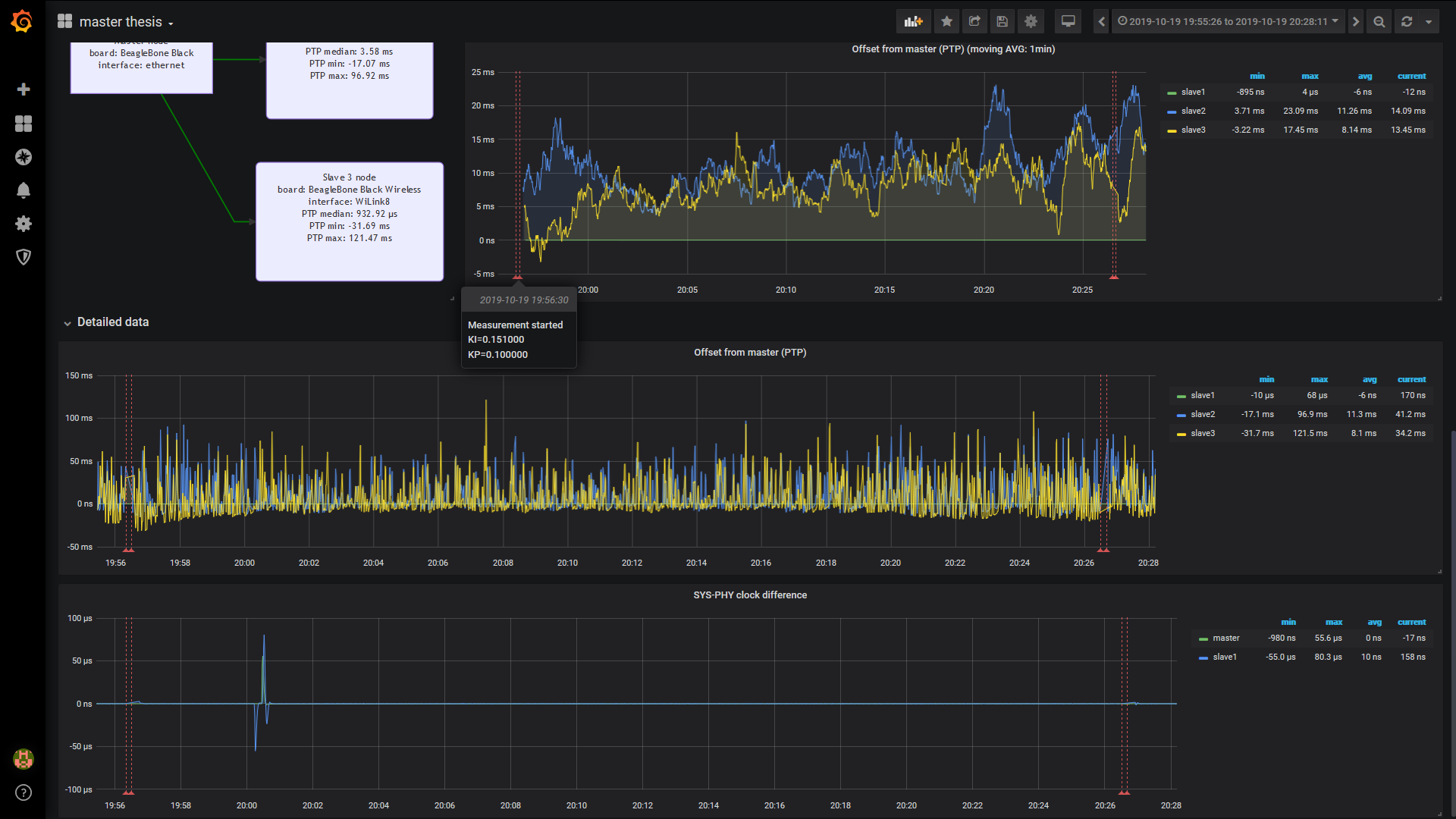
Task: Sort Offset from master (PTP) legend by current column
Action: [x=1411, y=379]
